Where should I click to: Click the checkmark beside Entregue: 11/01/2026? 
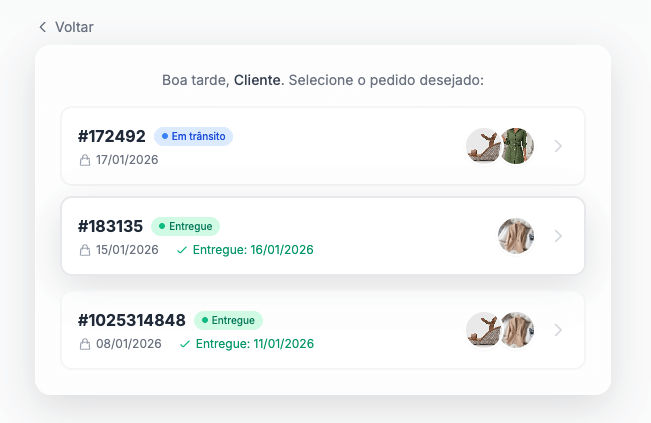(x=185, y=344)
